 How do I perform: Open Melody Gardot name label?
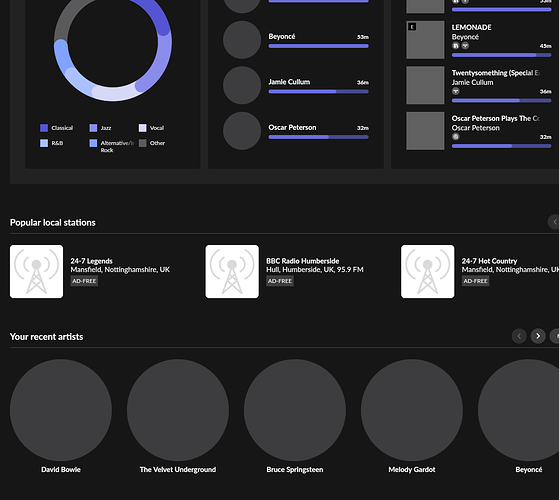pyautogui.click(x=412, y=470)
